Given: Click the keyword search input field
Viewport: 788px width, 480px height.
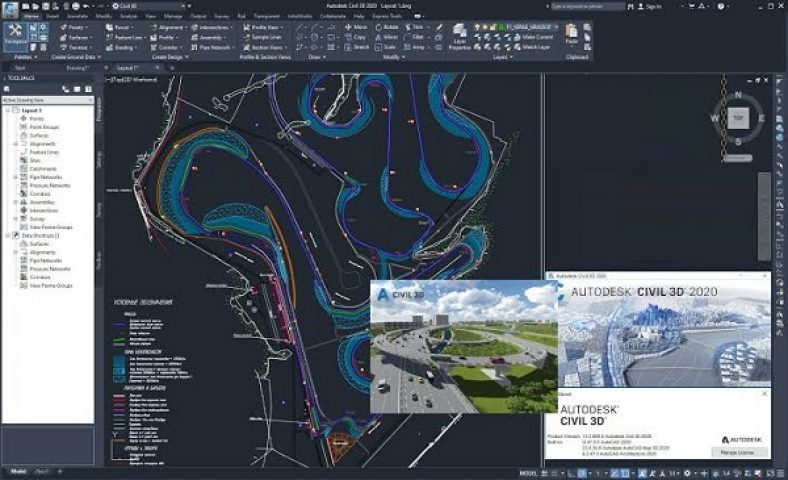Looking at the screenshot, I should tap(587, 6).
